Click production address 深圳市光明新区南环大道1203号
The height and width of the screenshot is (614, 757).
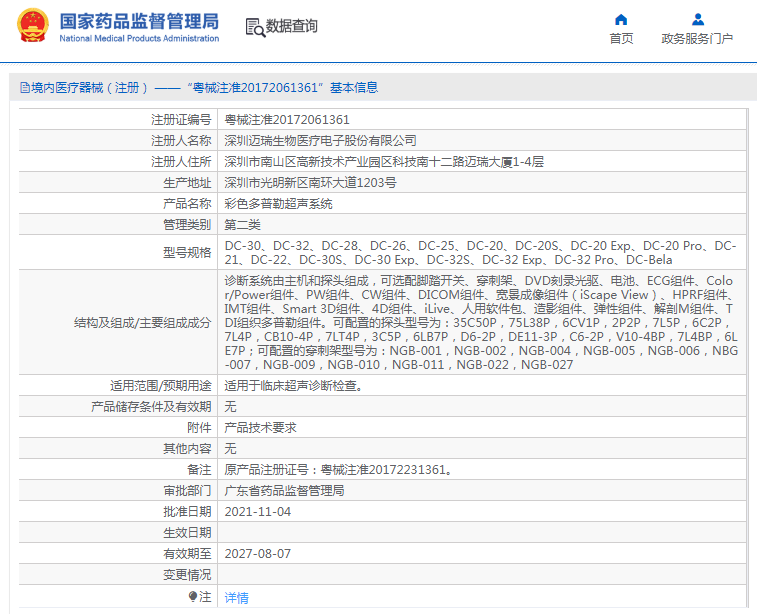pyautogui.click(x=310, y=182)
